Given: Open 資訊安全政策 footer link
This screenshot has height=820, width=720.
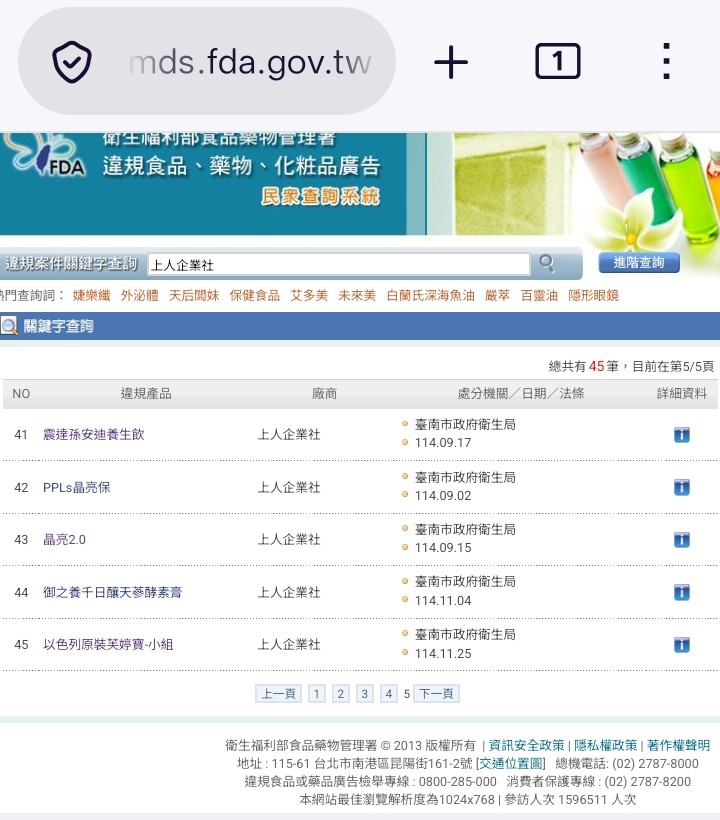Looking at the screenshot, I should coord(527,745).
